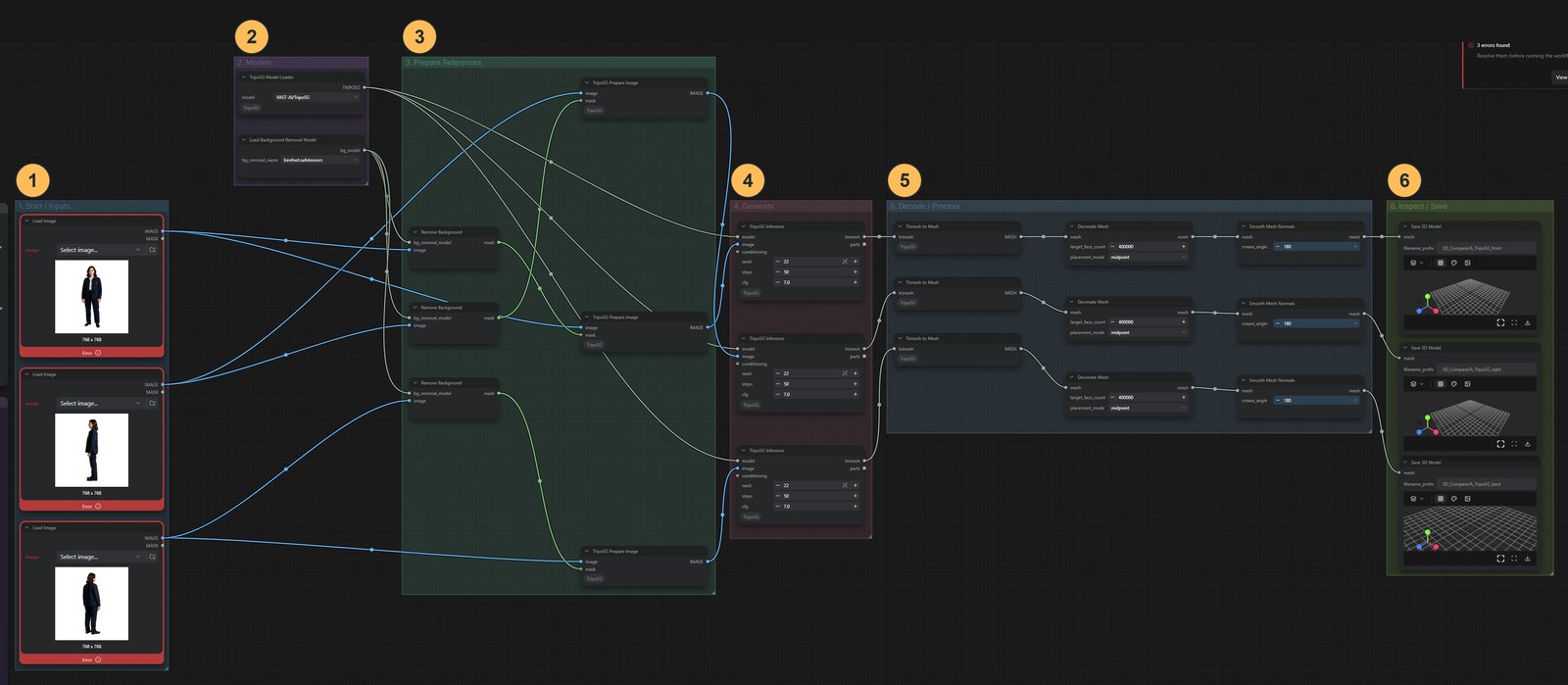Screen dimensions: 1568x685
Task: Click fit-to-view icon in A_TripoSG_front viewer
Action: (x=1500, y=322)
